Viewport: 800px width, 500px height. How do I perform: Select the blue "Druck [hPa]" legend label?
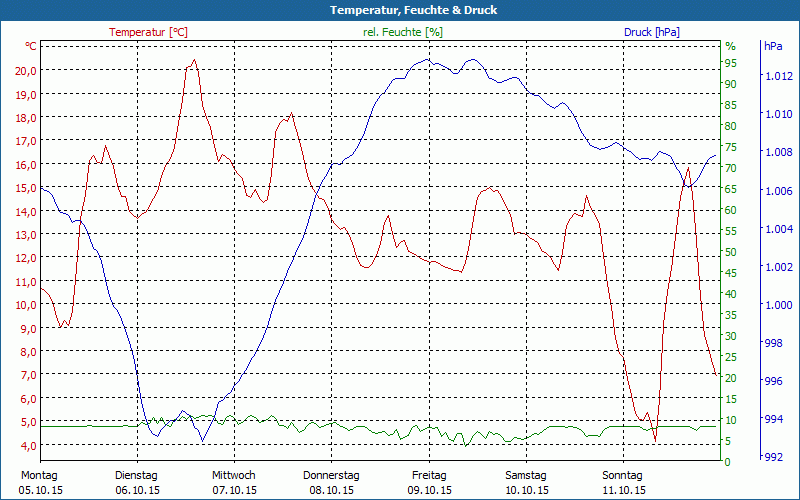651,32
